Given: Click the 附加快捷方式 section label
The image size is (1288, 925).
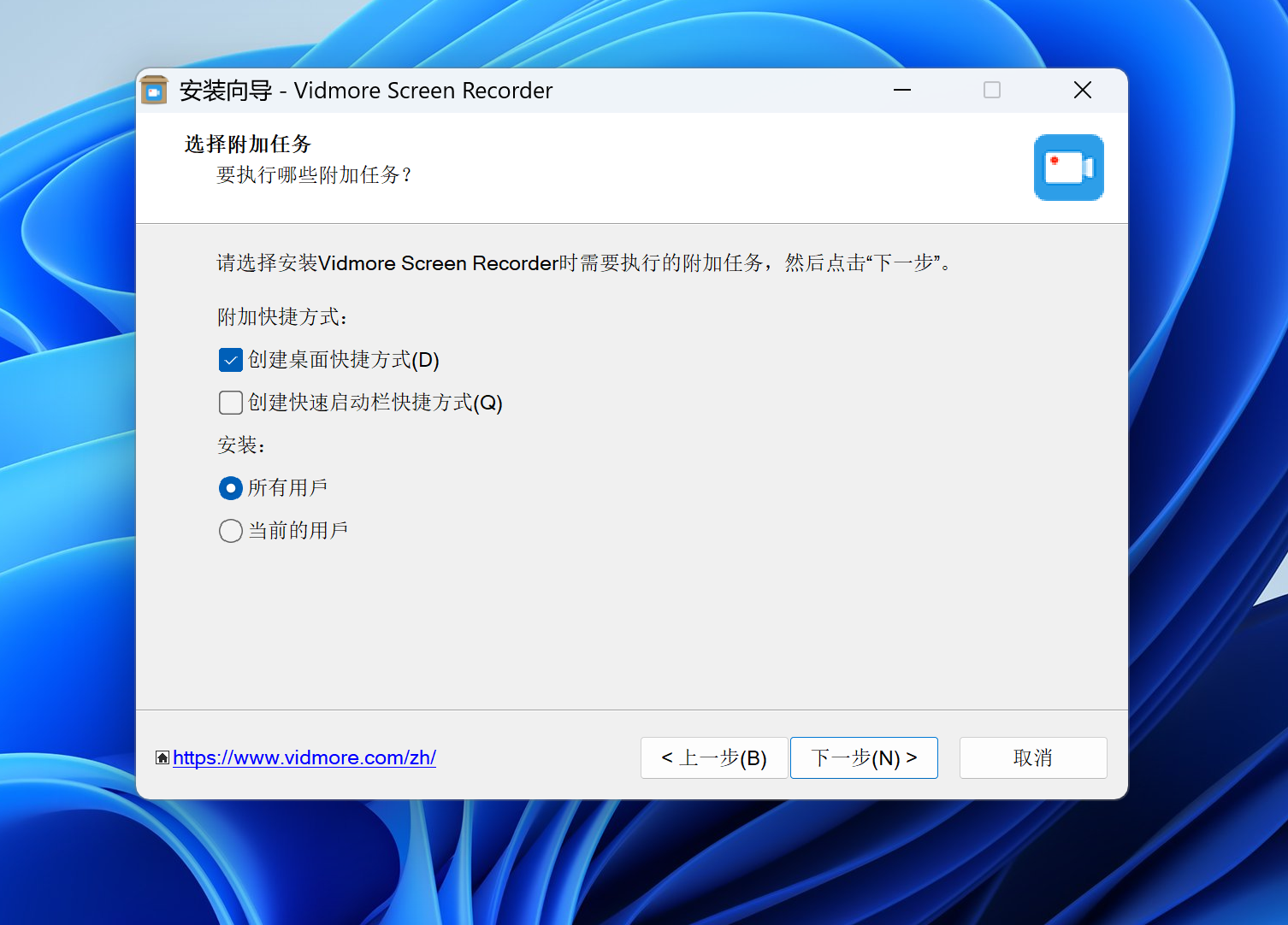Looking at the screenshot, I should [282, 317].
